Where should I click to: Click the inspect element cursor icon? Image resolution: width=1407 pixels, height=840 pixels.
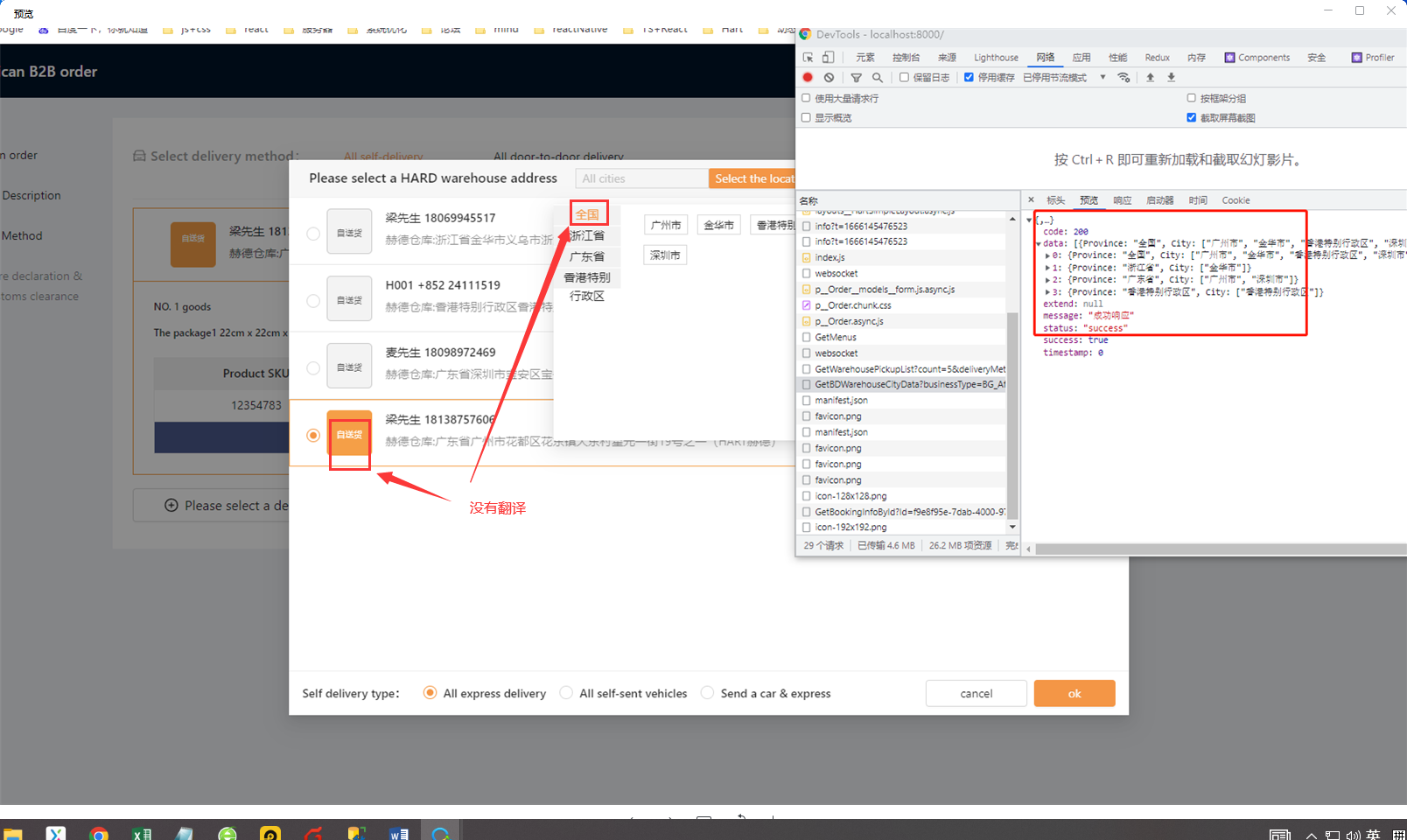pos(808,58)
